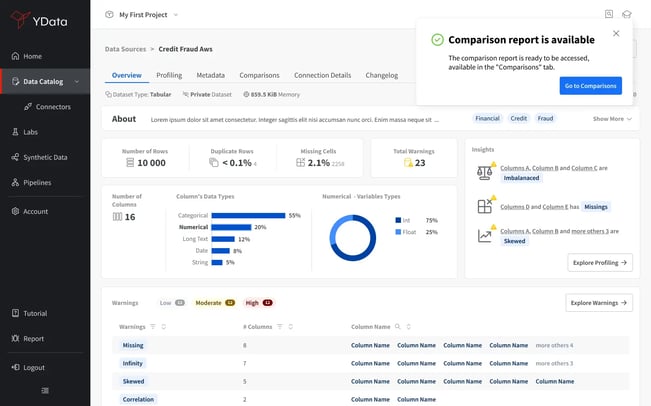
Task: Collapse sidebar with the bottom menu icon
Action: coord(45,391)
